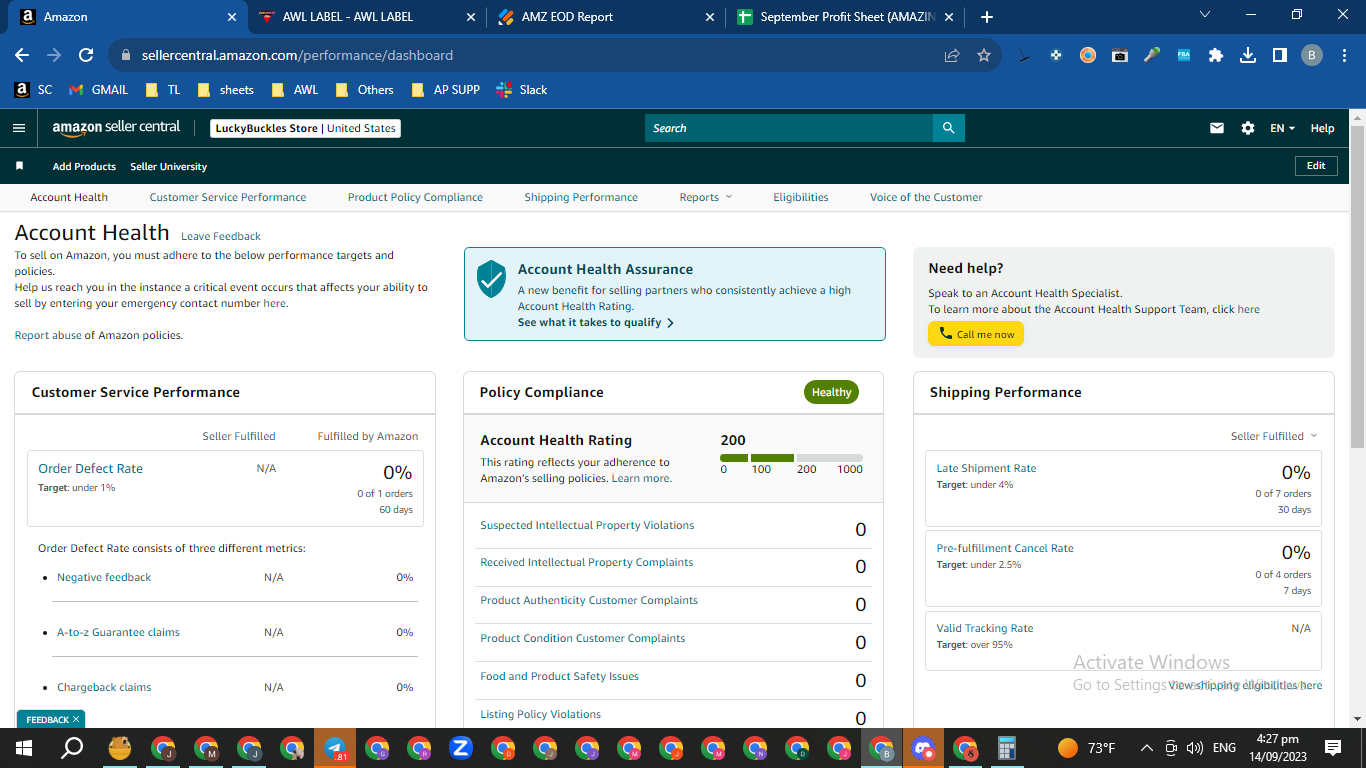Open Windows taskbar search

72,748
